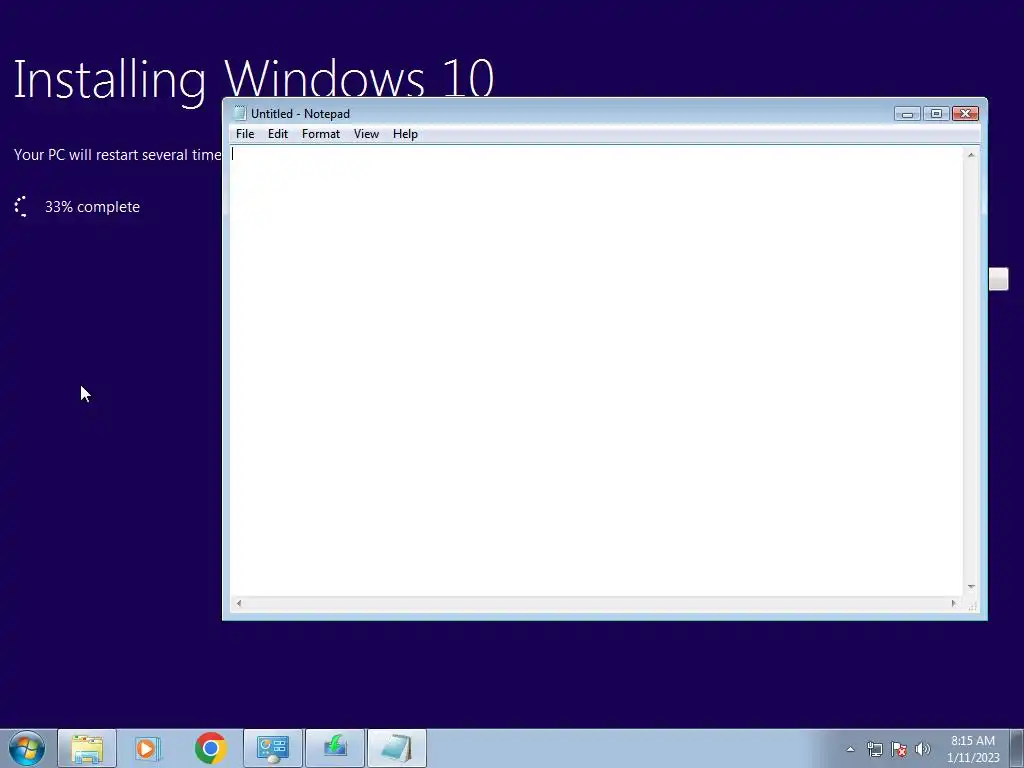Open the Windows Start menu orb
The image size is (1024, 768).
(27, 748)
